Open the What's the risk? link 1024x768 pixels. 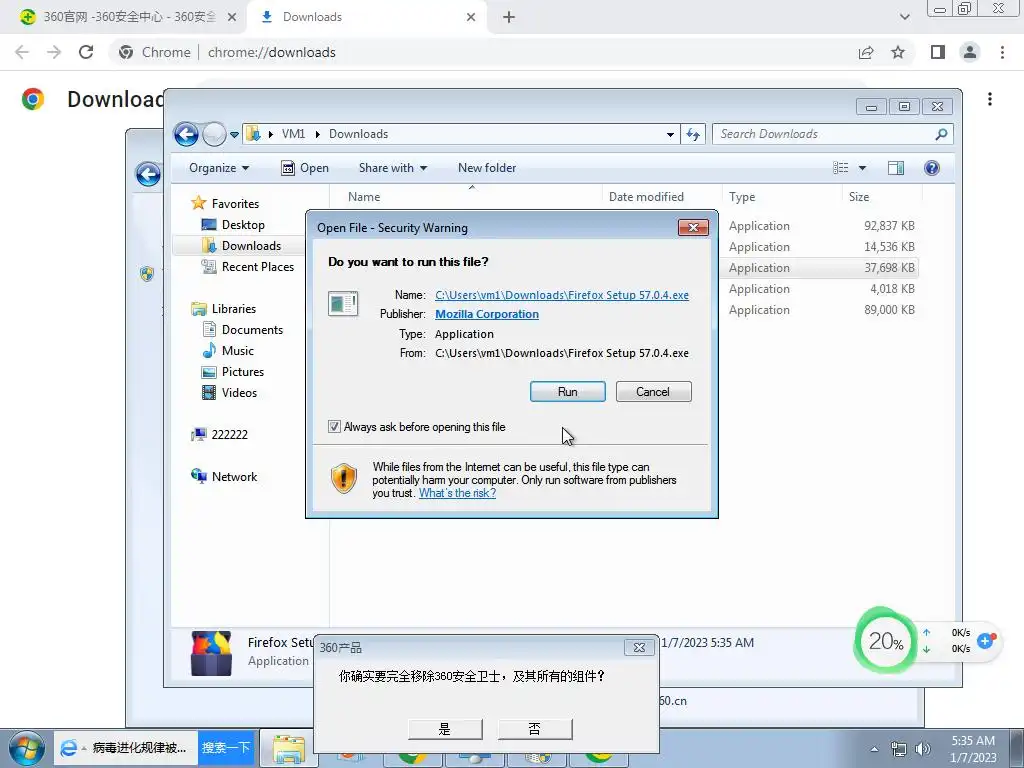point(457,493)
